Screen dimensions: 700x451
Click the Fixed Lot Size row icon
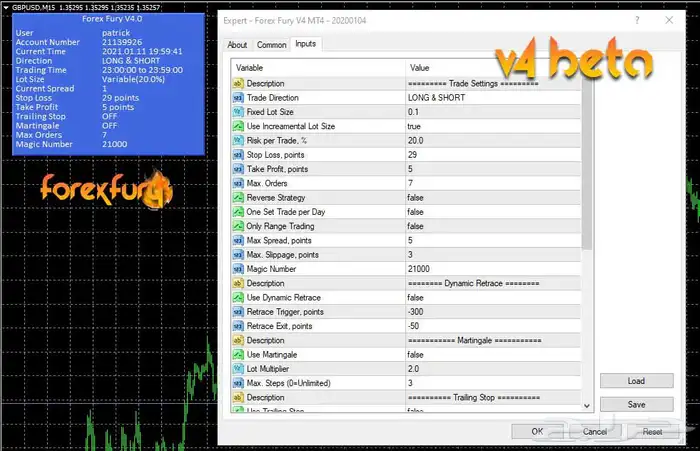238,112
